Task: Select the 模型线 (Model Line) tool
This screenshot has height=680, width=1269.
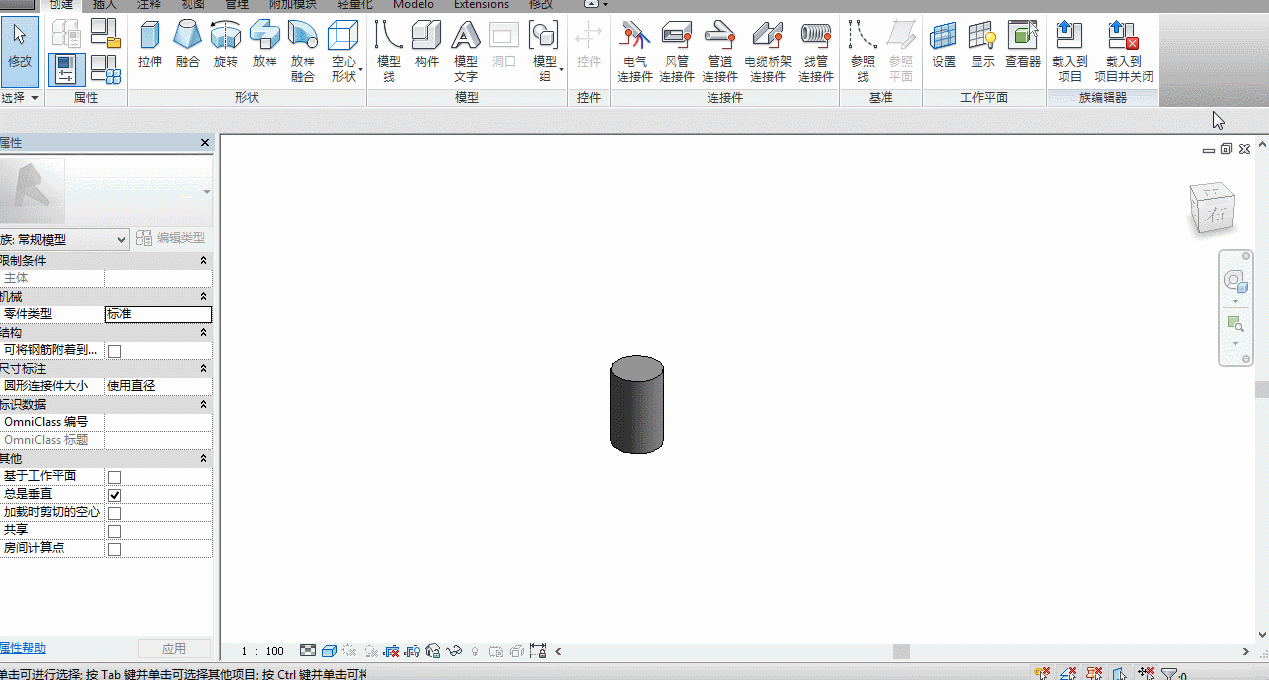Action: [x=389, y=51]
